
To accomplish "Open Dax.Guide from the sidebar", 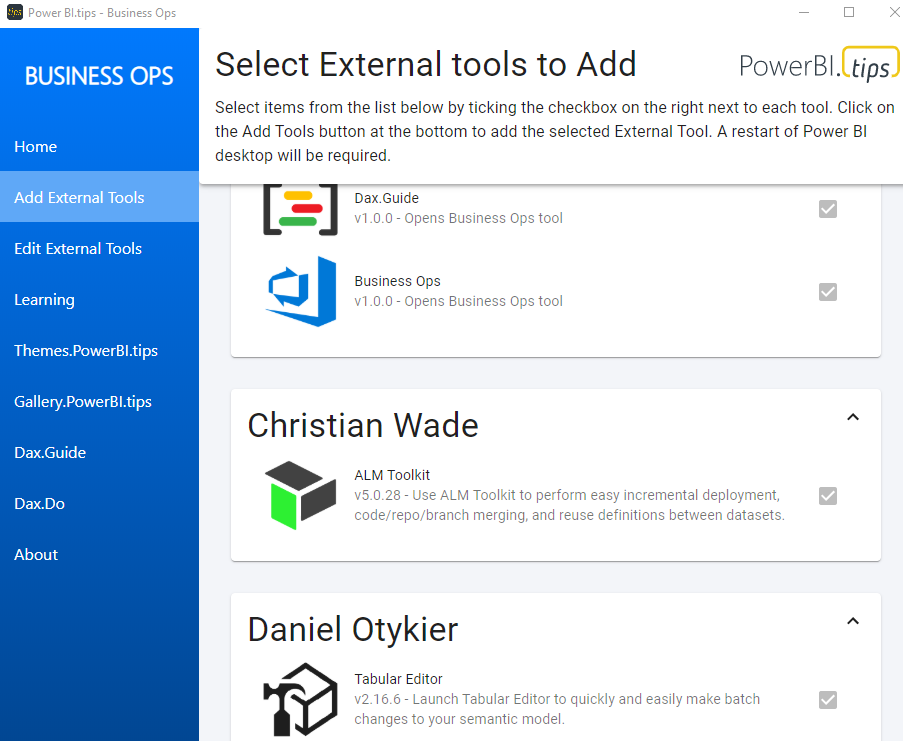I will pos(100,452).
